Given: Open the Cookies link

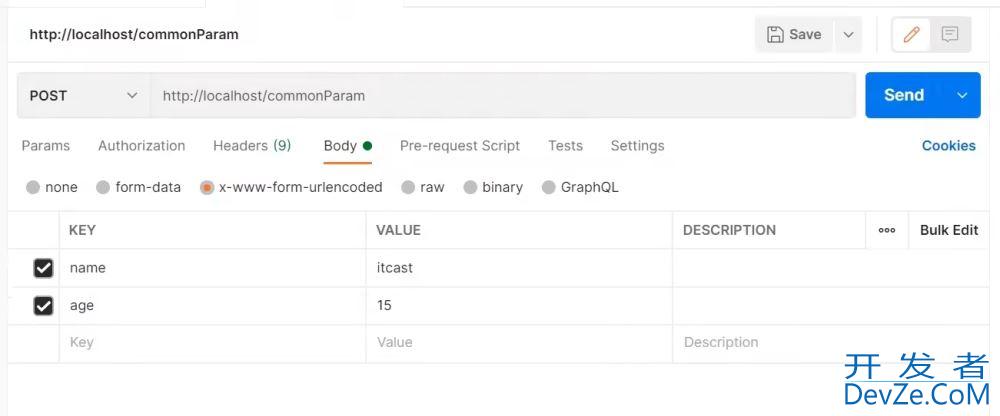Looking at the screenshot, I should (x=948, y=146).
